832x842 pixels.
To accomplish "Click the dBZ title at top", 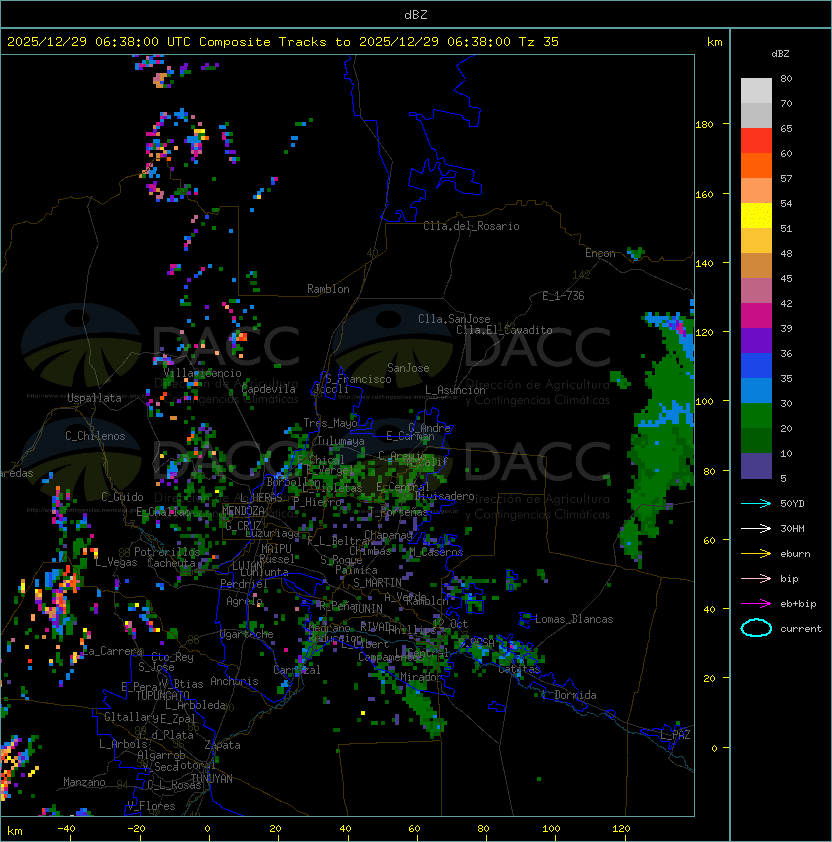I will 416,14.
